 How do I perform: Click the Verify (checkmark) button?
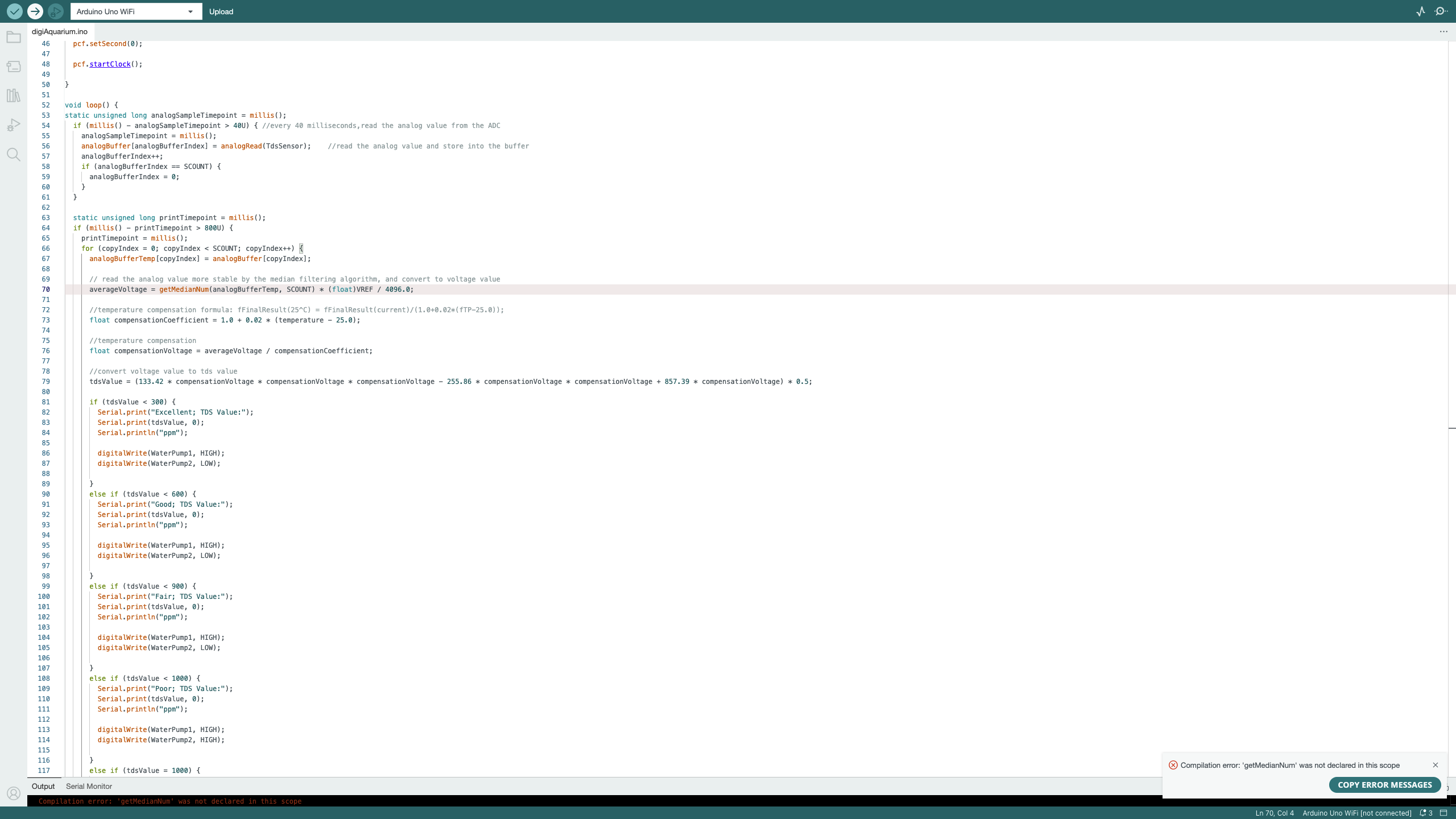tap(15, 11)
